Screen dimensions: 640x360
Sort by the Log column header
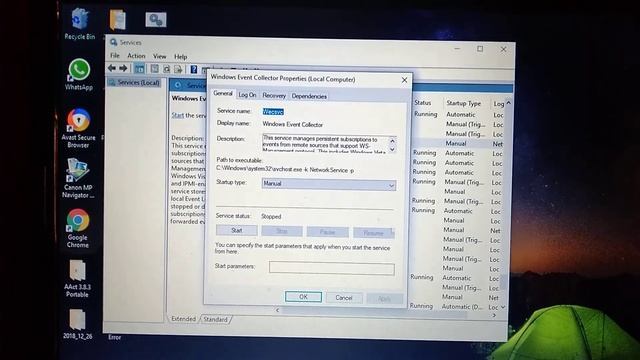[498, 104]
